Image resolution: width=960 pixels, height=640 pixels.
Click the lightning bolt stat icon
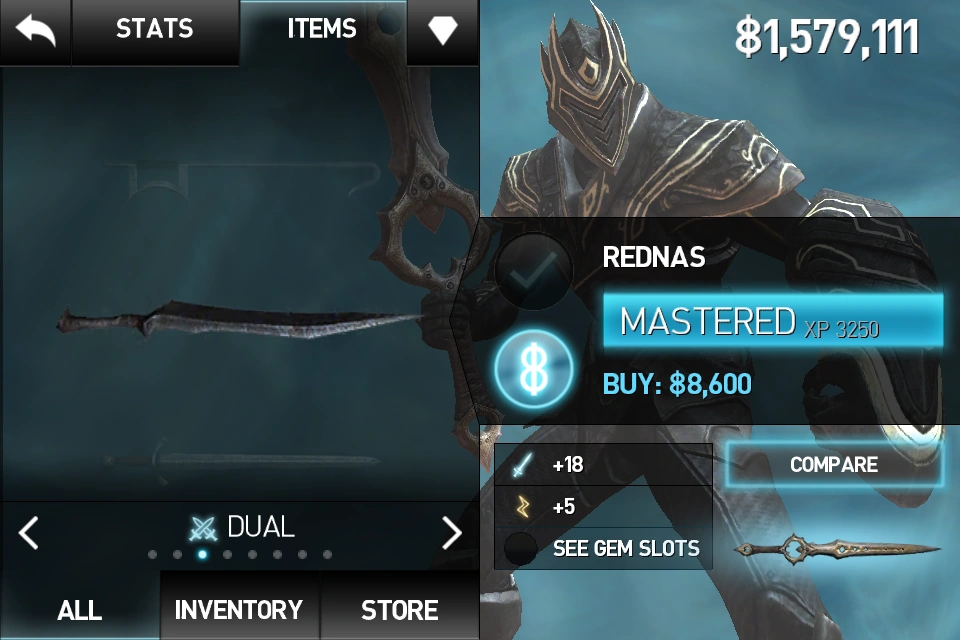click(522, 506)
